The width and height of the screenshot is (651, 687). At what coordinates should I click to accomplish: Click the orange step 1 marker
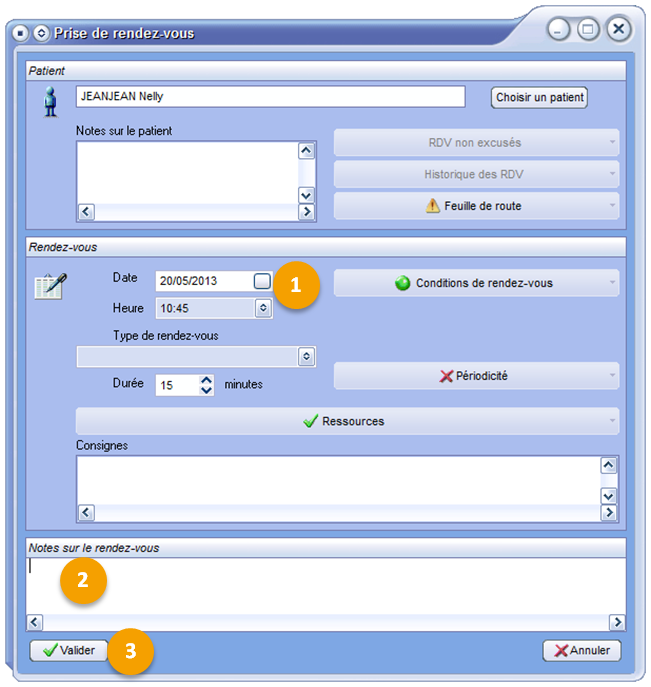pos(295,284)
